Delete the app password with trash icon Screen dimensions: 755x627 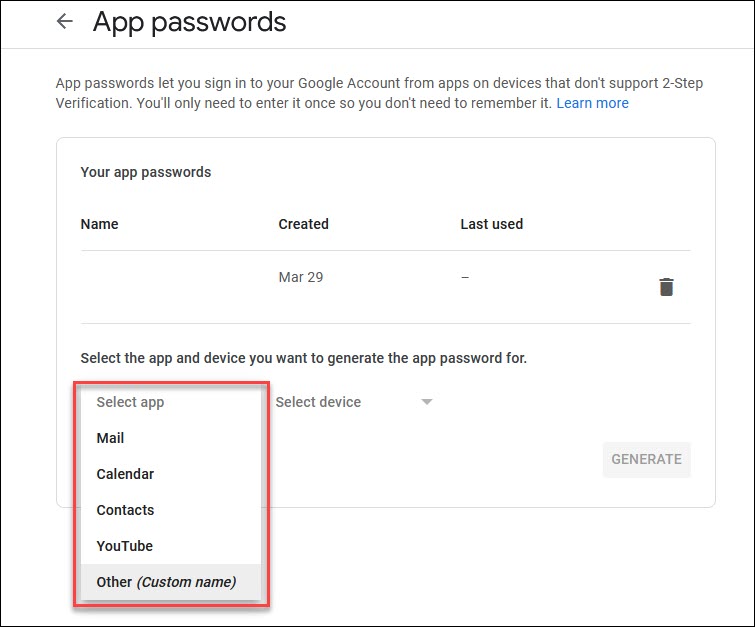666,287
